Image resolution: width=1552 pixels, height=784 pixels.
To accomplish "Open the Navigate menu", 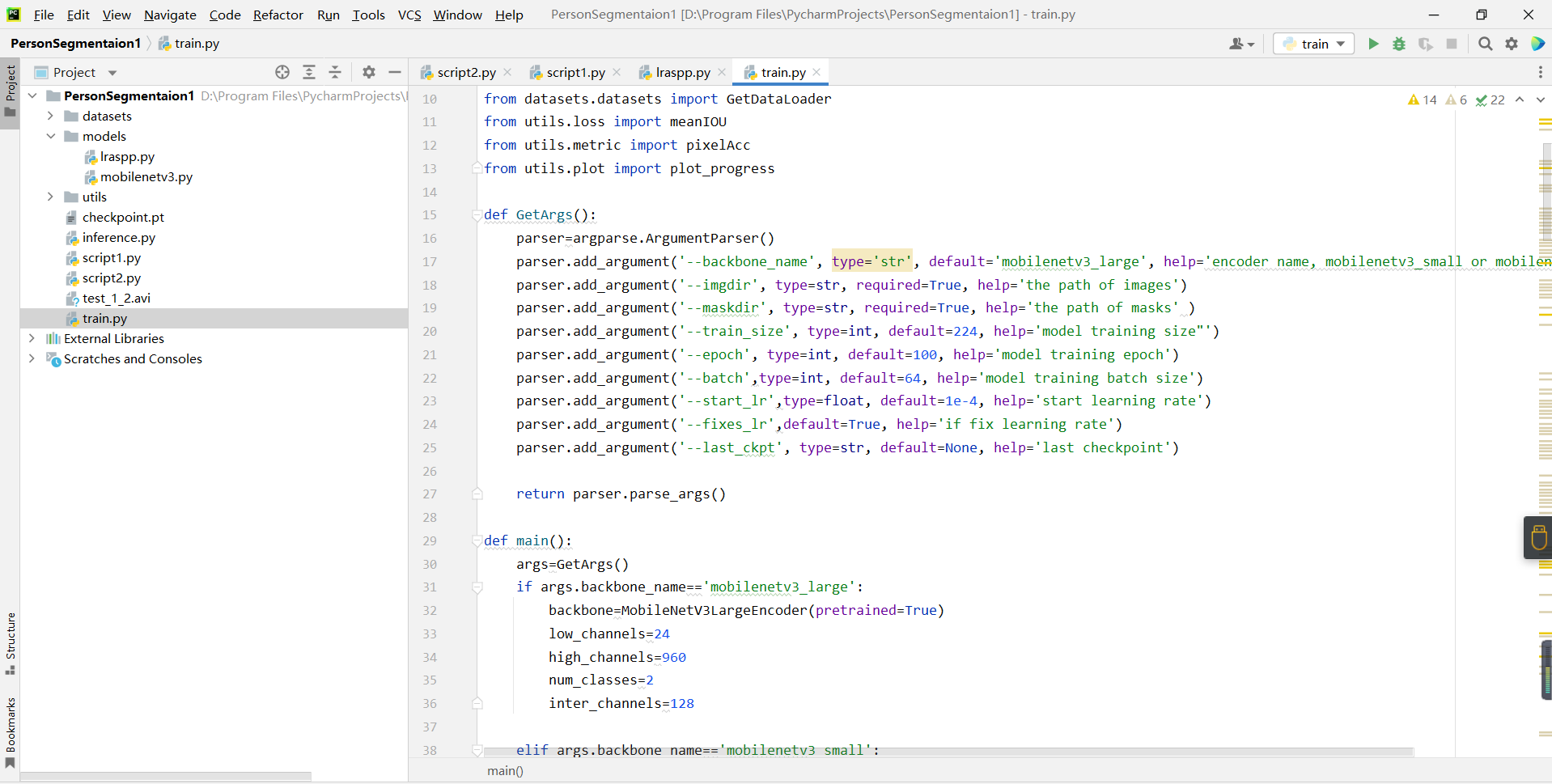I will (x=170, y=15).
